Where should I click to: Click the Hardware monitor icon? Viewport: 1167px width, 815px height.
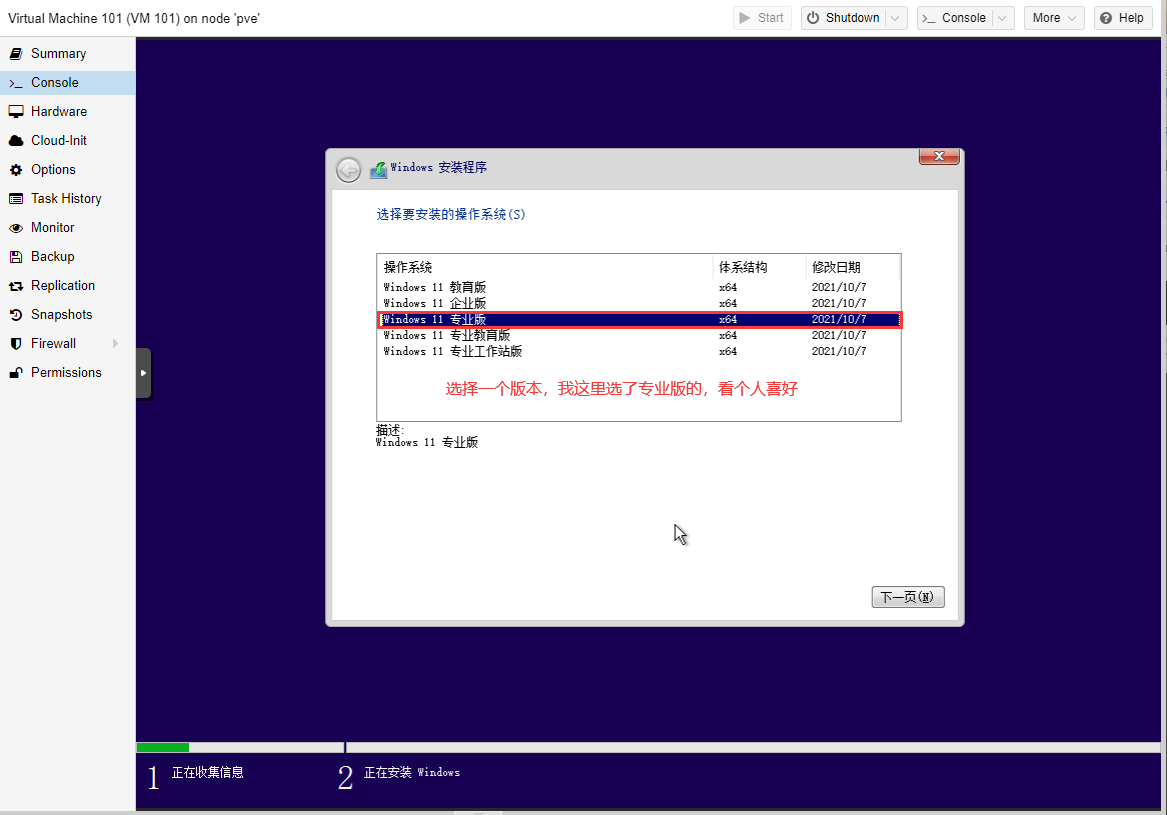16,112
